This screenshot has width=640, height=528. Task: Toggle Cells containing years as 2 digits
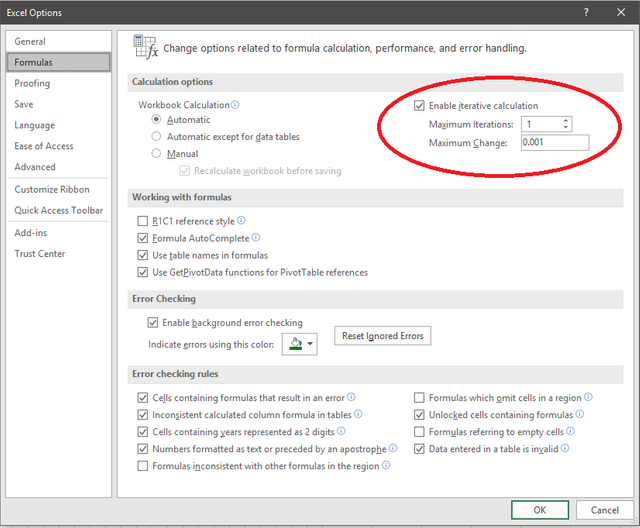142,432
